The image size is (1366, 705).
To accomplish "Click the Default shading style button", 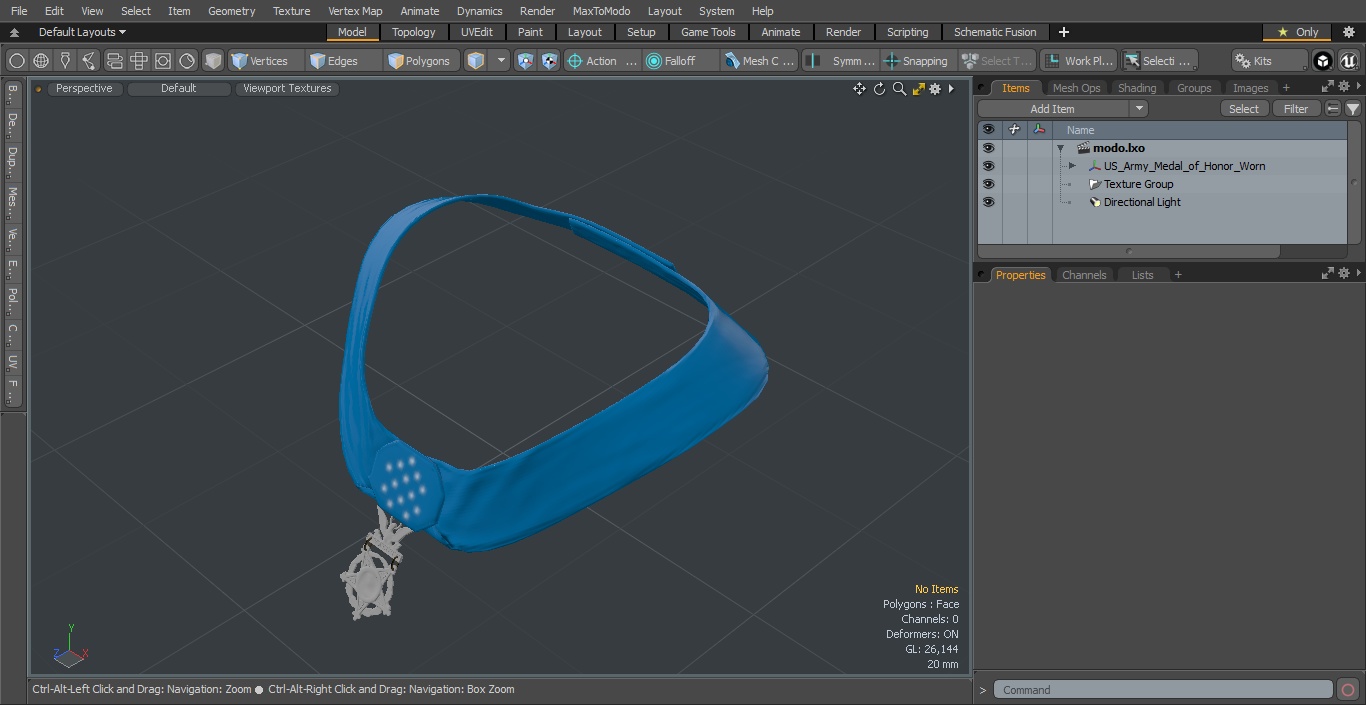I will tap(178, 88).
